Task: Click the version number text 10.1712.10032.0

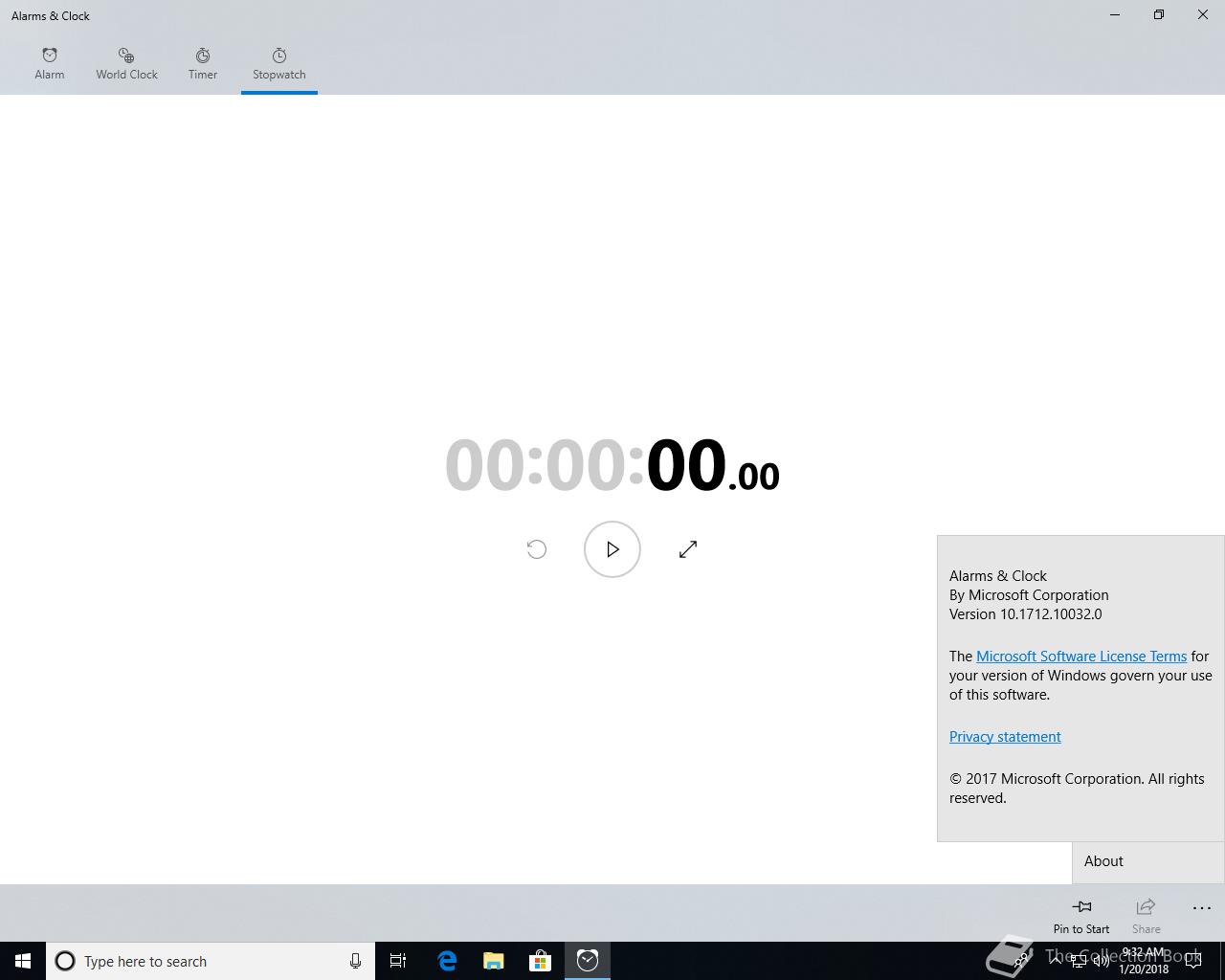Action: click(x=1051, y=614)
